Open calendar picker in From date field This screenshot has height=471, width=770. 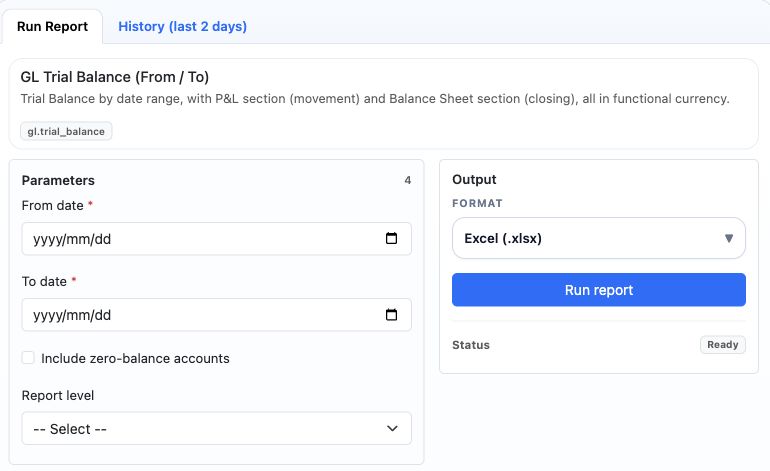click(x=391, y=239)
